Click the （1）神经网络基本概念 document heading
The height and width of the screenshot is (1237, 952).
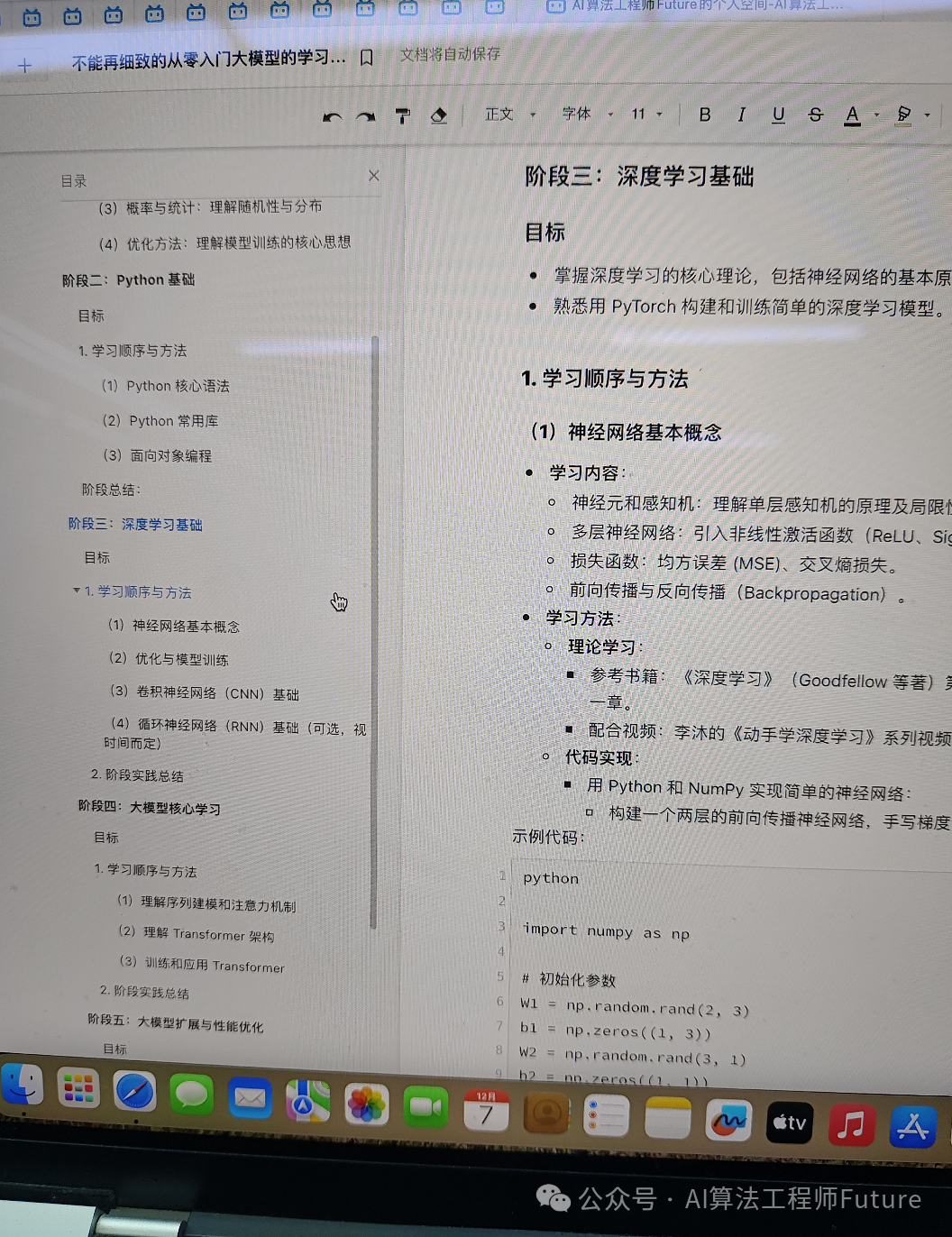coord(626,432)
